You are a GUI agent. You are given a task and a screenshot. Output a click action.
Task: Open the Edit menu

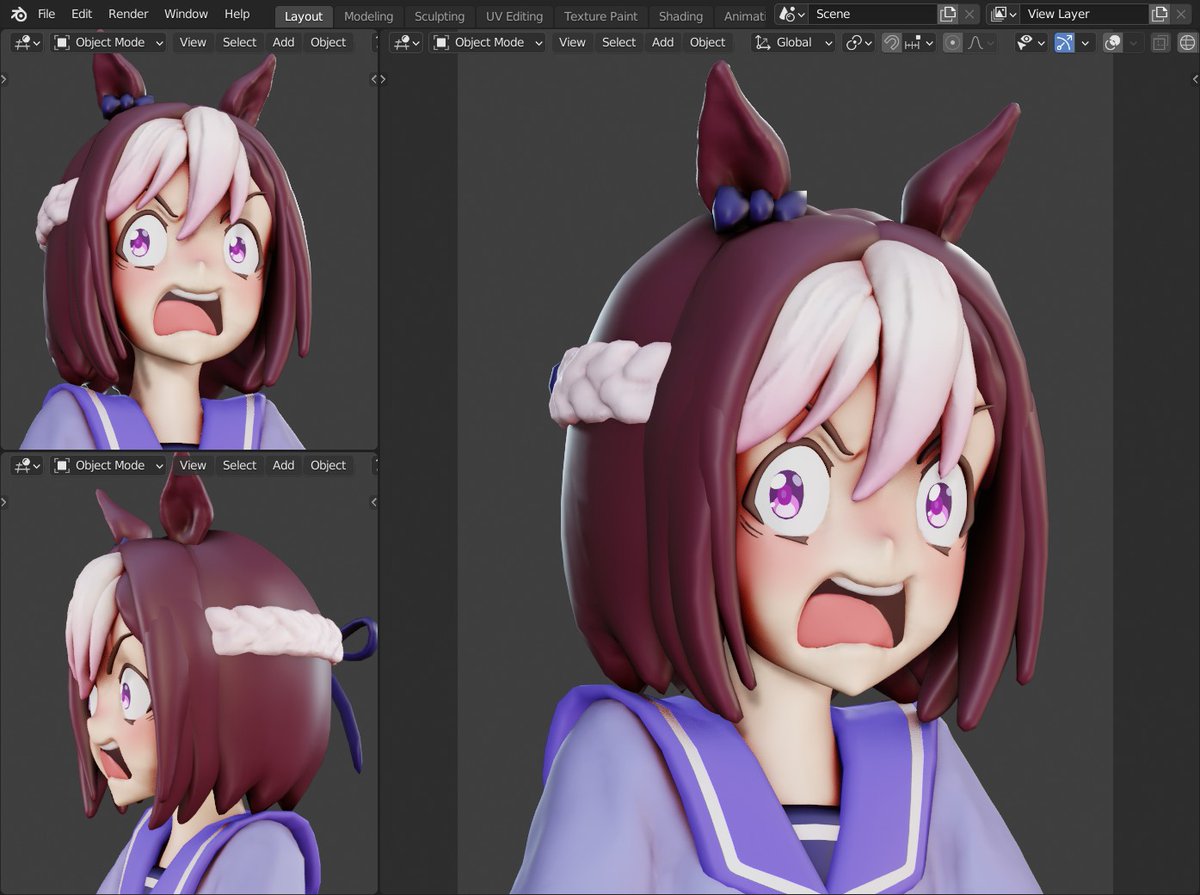click(x=82, y=14)
